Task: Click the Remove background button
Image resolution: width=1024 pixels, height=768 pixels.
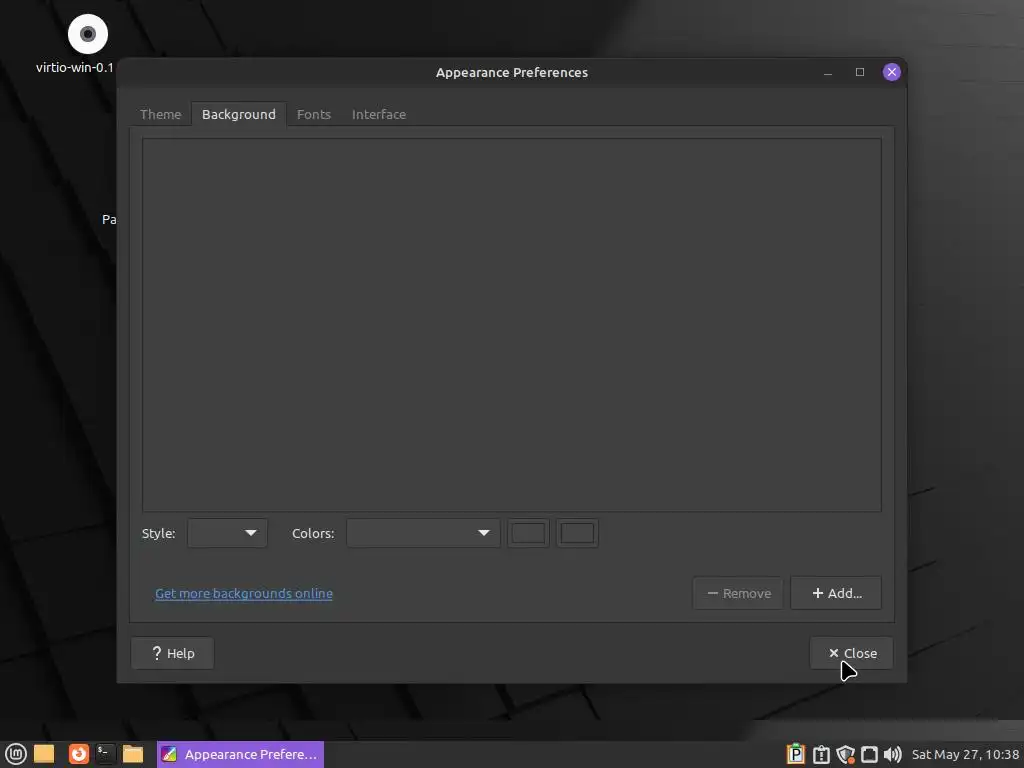Action: pos(738,593)
